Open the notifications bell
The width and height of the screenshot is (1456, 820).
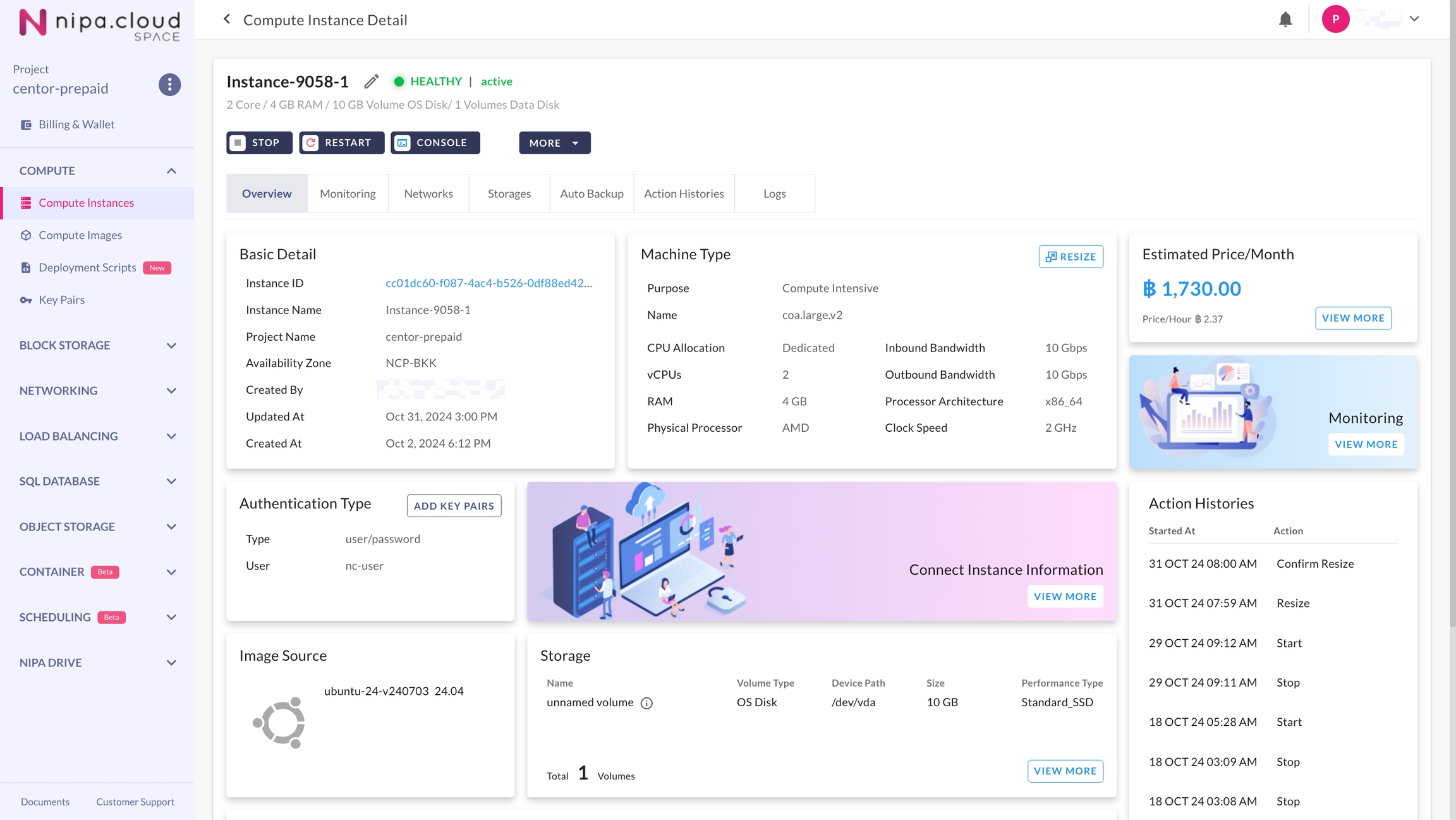coord(1285,20)
